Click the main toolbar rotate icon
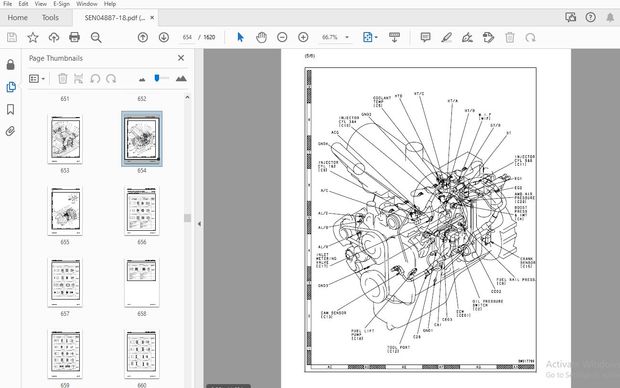This screenshot has height=388, width=620. [530, 37]
